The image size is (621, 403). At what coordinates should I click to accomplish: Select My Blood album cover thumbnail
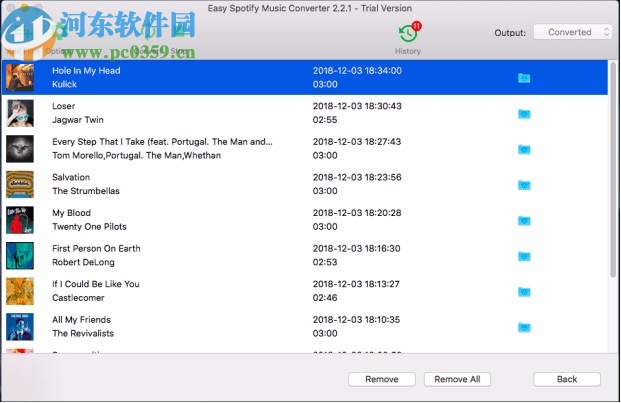pos(20,220)
